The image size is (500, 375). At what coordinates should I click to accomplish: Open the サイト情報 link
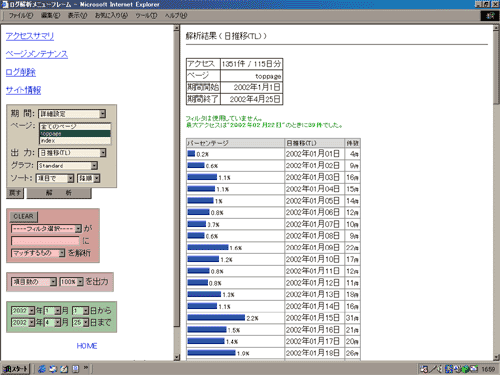click(x=23, y=90)
